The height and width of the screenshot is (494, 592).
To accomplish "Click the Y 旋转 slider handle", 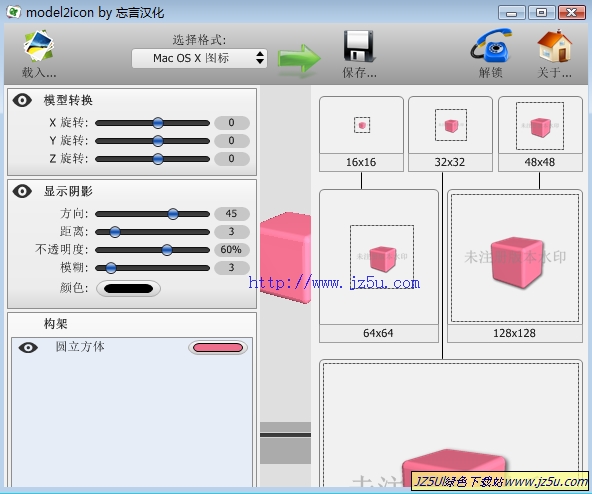I will (x=158, y=141).
